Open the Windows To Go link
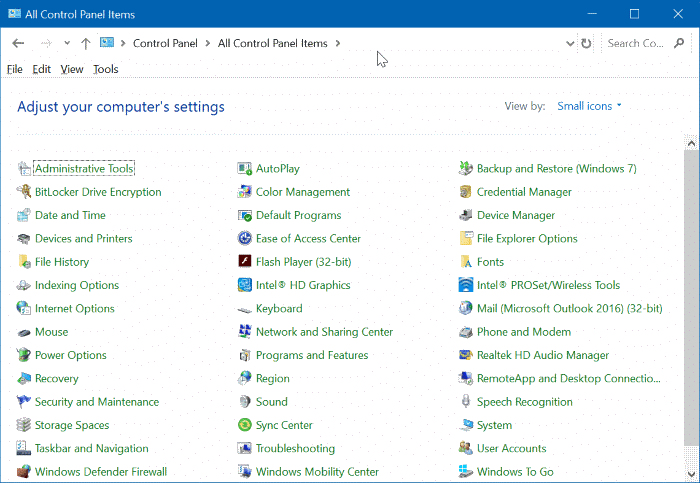 tap(515, 472)
